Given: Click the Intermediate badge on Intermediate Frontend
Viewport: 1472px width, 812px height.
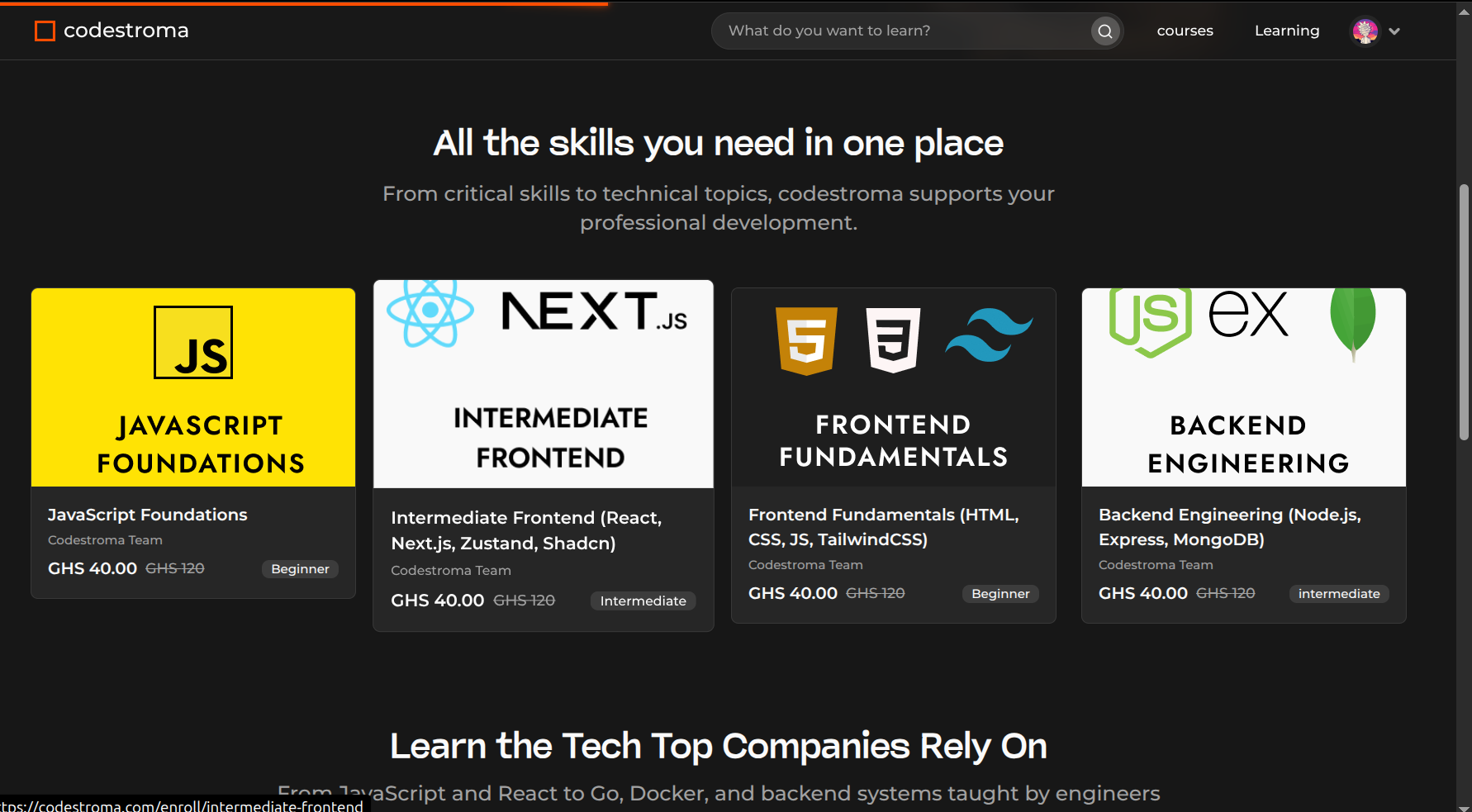Looking at the screenshot, I should 643,601.
